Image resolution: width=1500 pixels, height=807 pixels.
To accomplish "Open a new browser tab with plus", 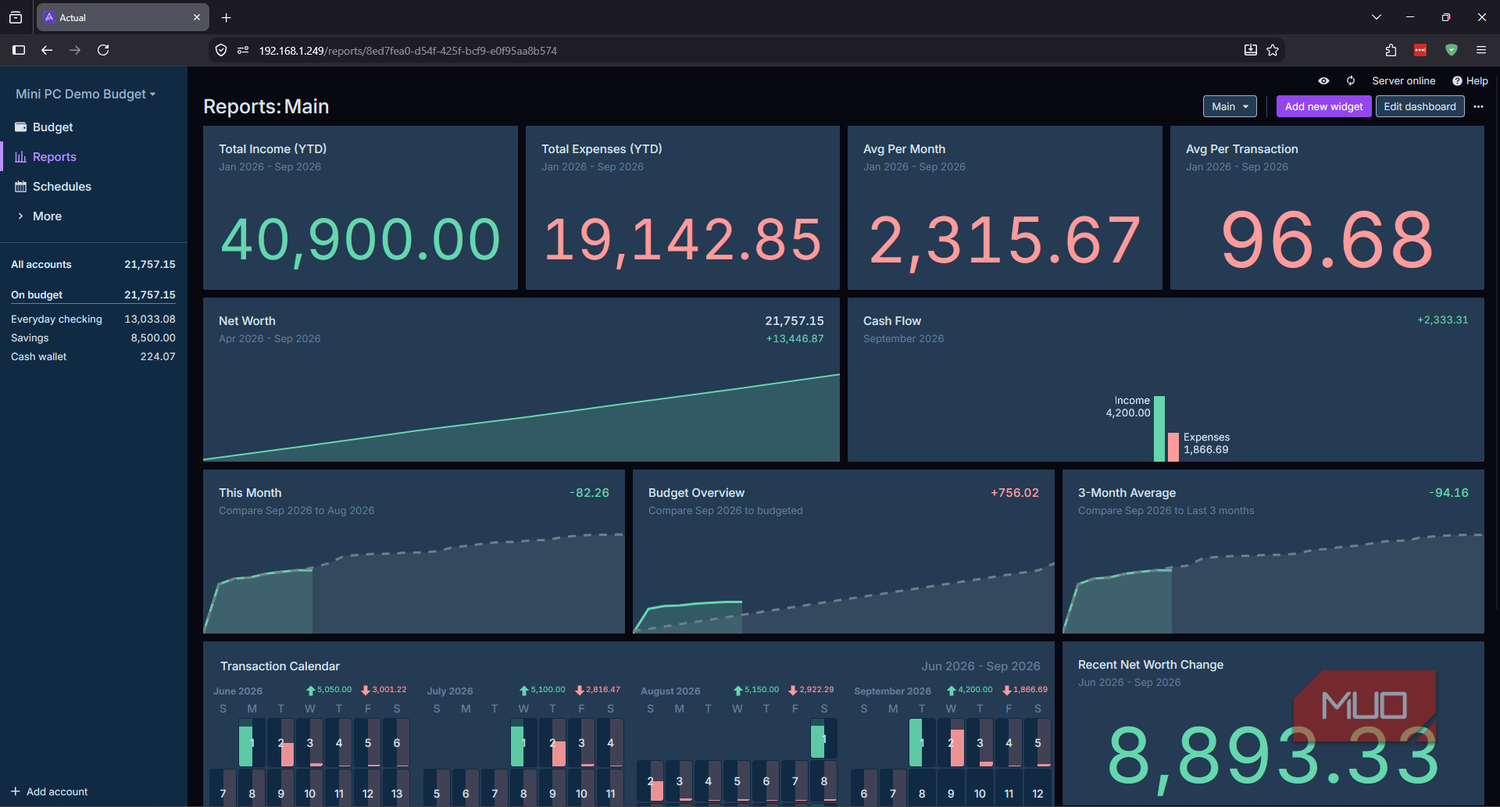I will pos(226,18).
